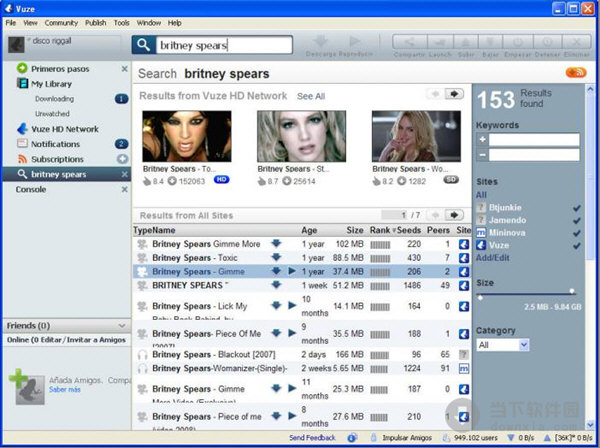The height and width of the screenshot is (448, 600).
Task: Collapse the Friends panel chevron
Action: 122,326
